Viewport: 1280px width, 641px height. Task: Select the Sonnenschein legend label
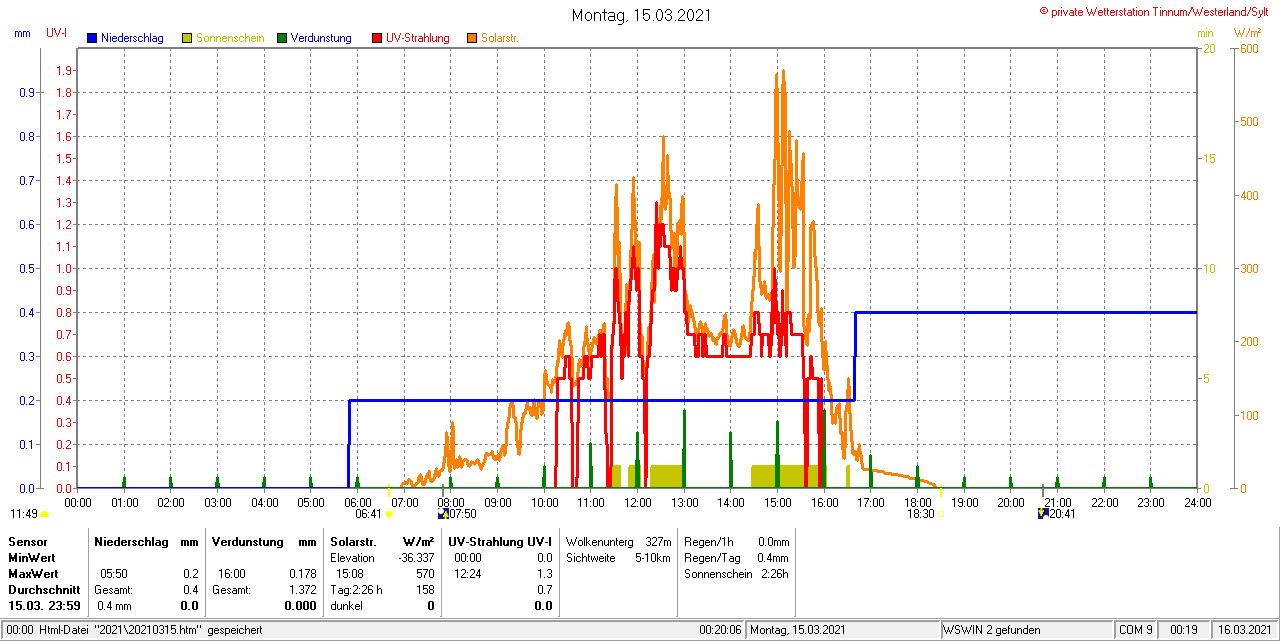(x=230, y=38)
